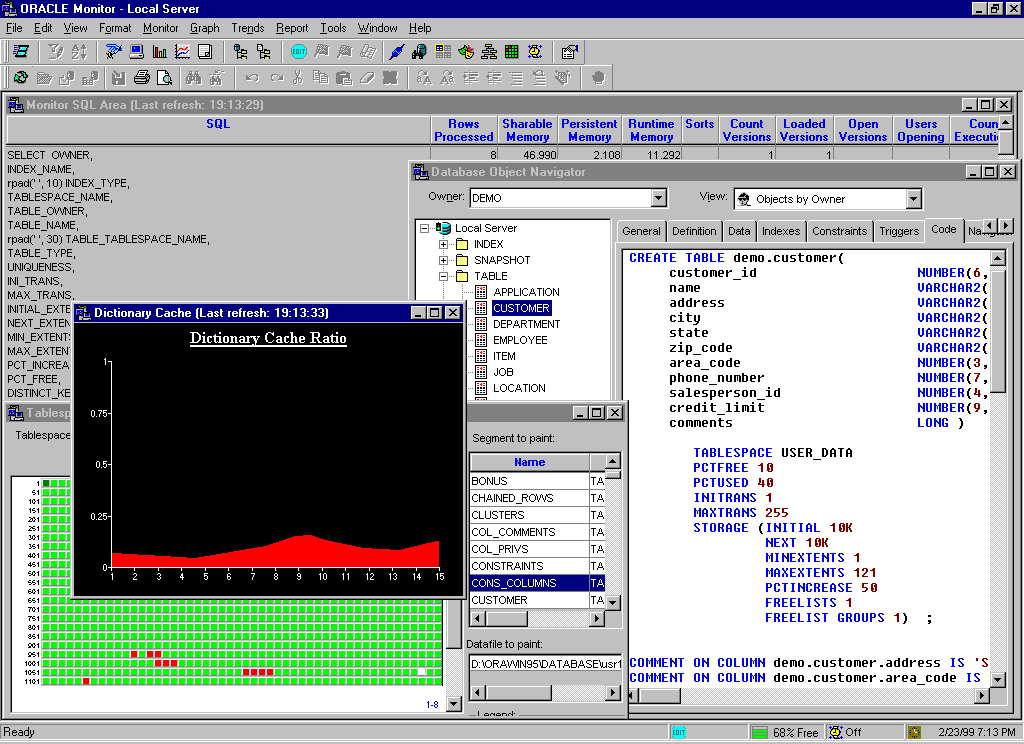
Task: Click the code pane horizontal scroll thumb
Action: click(x=660, y=696)
